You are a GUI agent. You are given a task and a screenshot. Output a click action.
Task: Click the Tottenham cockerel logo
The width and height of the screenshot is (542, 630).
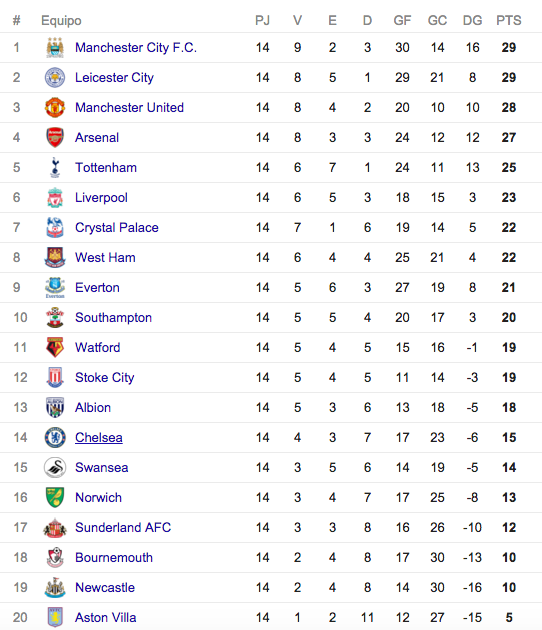coord(55,168)
